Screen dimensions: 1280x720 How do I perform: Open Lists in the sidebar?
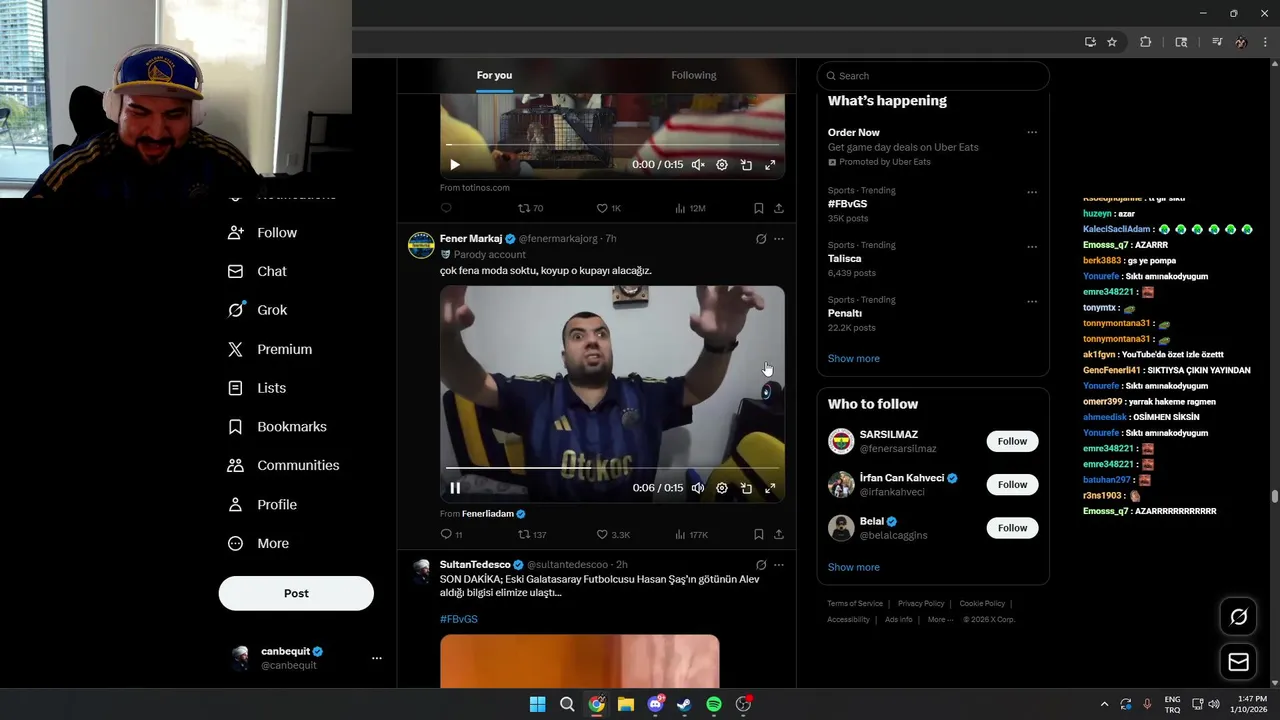point(257,388)
